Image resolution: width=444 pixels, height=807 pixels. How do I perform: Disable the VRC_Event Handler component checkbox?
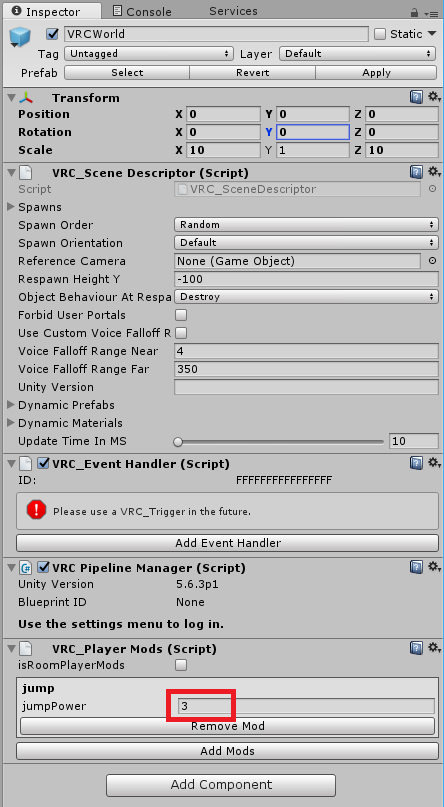click(44, 464)
